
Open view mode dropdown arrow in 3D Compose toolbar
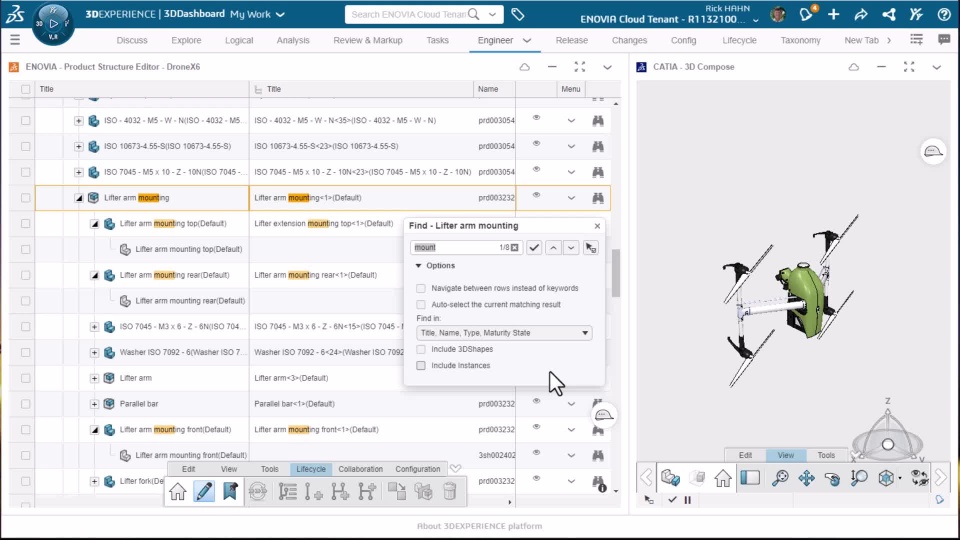[899, 478]
